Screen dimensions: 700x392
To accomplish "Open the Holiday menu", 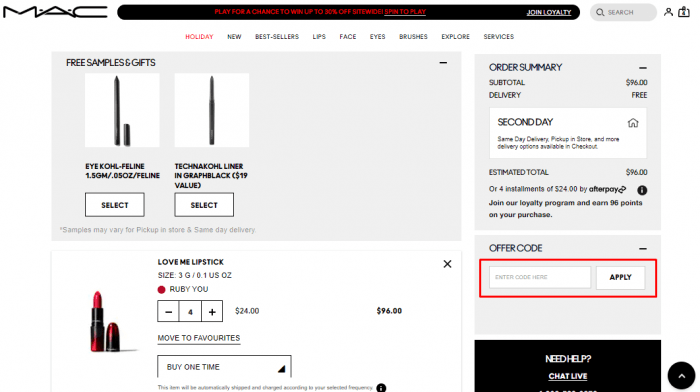I will click(x=199, y=37).
